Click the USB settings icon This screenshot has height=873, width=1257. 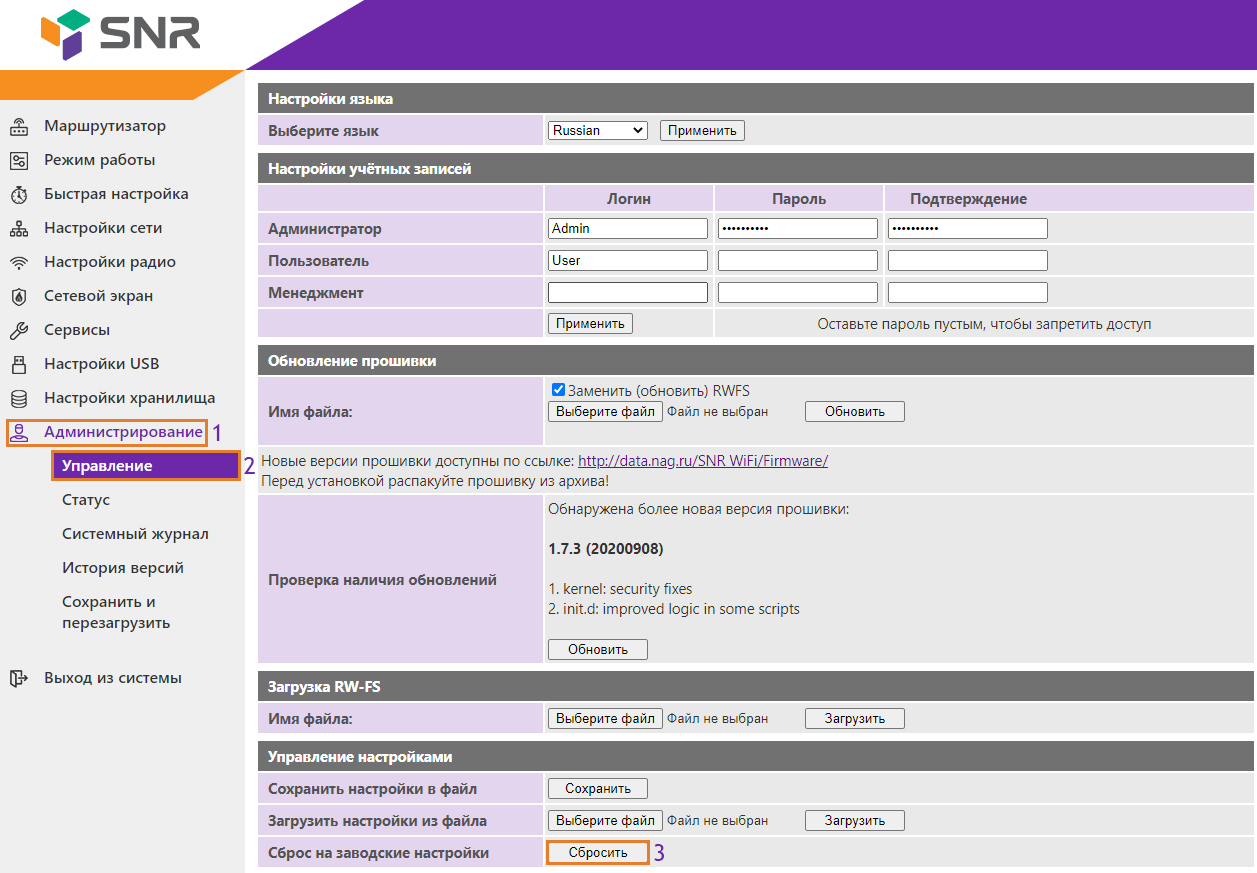point(18,365)
